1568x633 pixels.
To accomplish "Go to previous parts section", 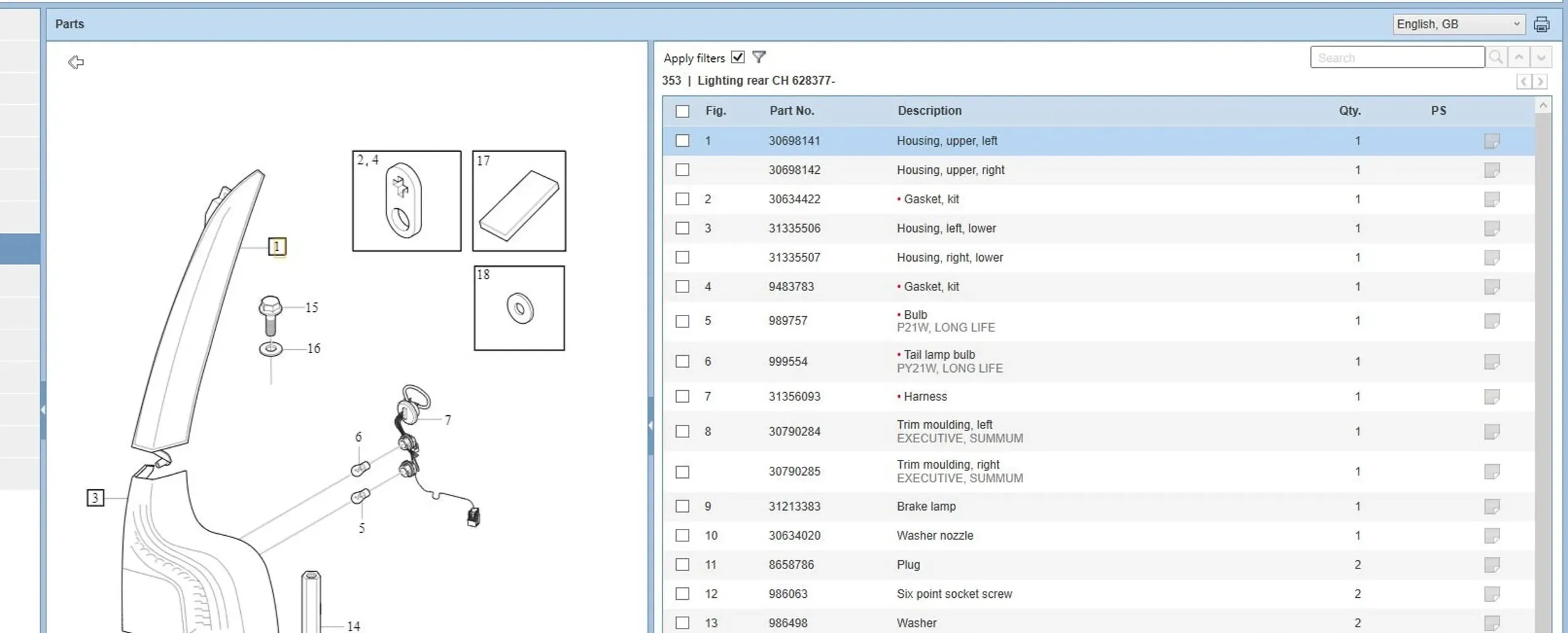I will (1524, 82).
